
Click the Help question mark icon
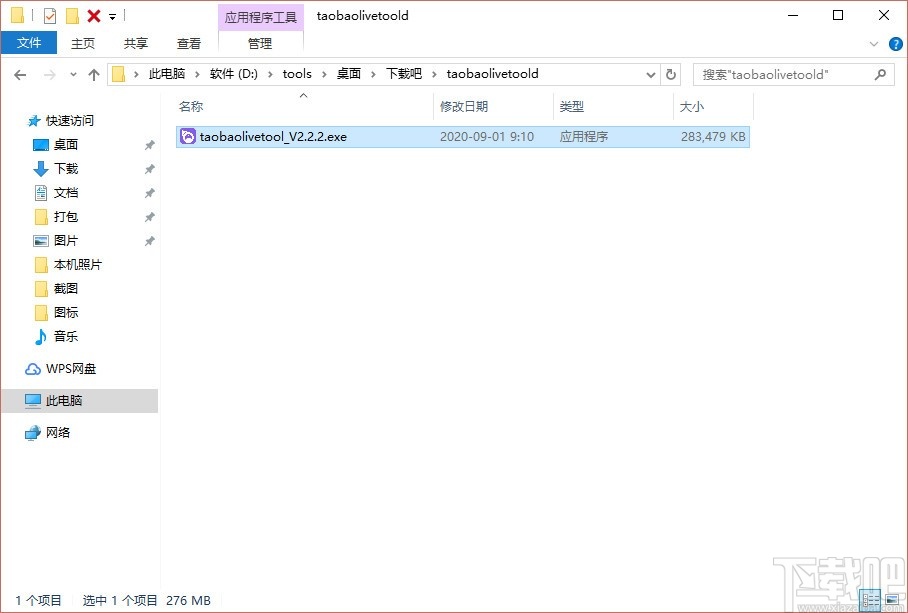click(896, 44)
